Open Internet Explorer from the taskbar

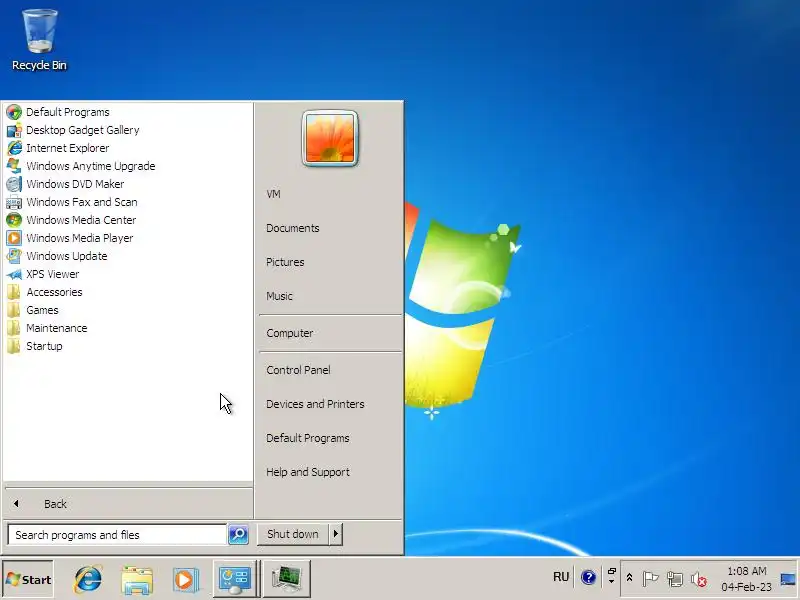88,579
